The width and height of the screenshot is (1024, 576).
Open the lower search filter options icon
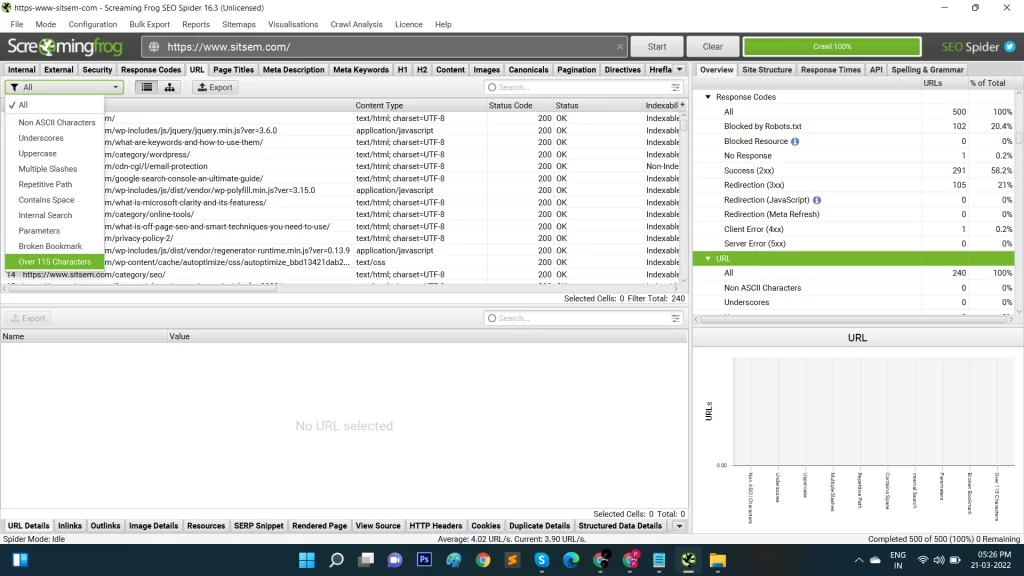pos(675,318)
